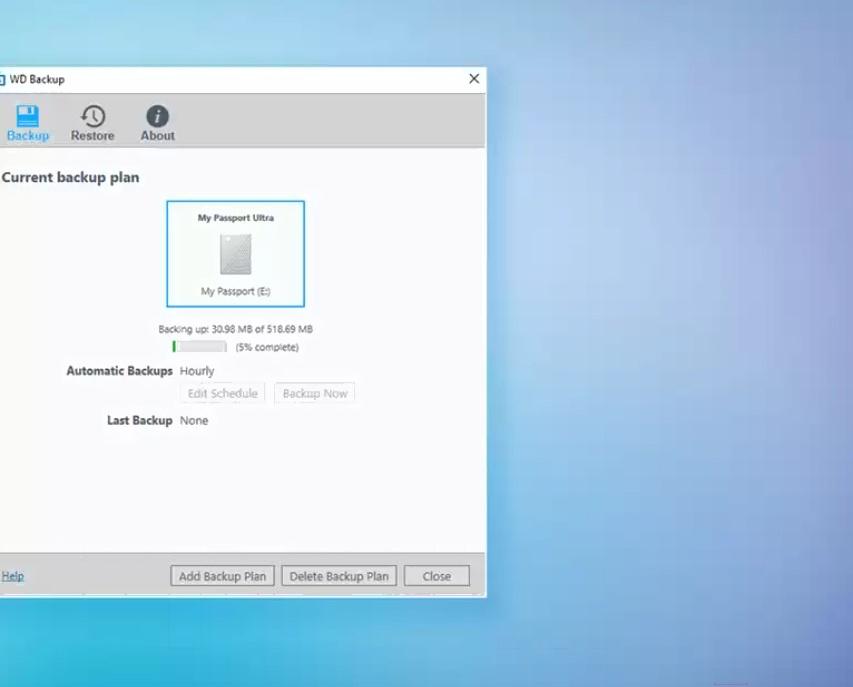The image size is (853, 687).
Task: Click the Add Backup Plan button
Action: click(222, 576)
